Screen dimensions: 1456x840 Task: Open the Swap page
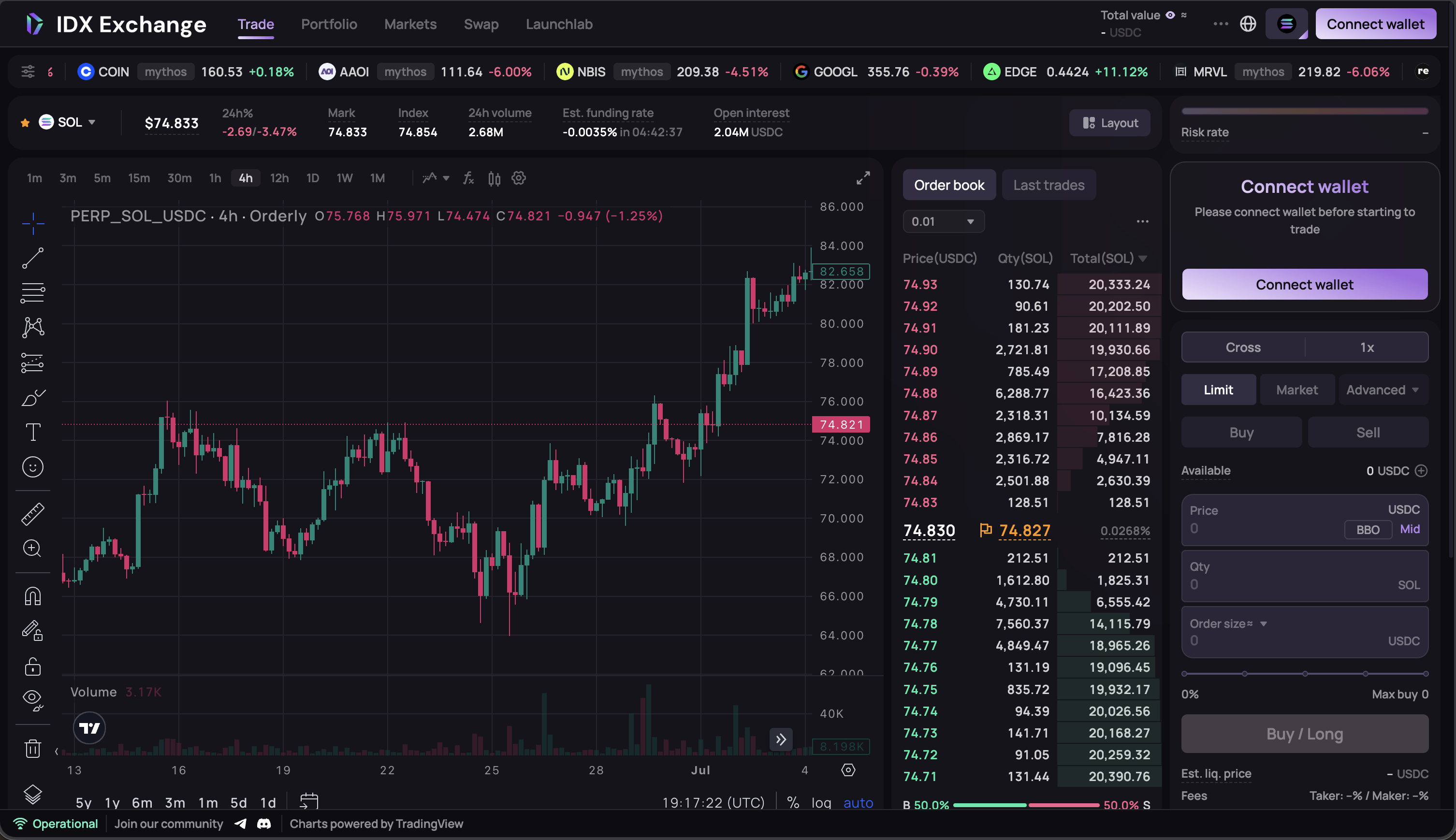tap(481, 24)
